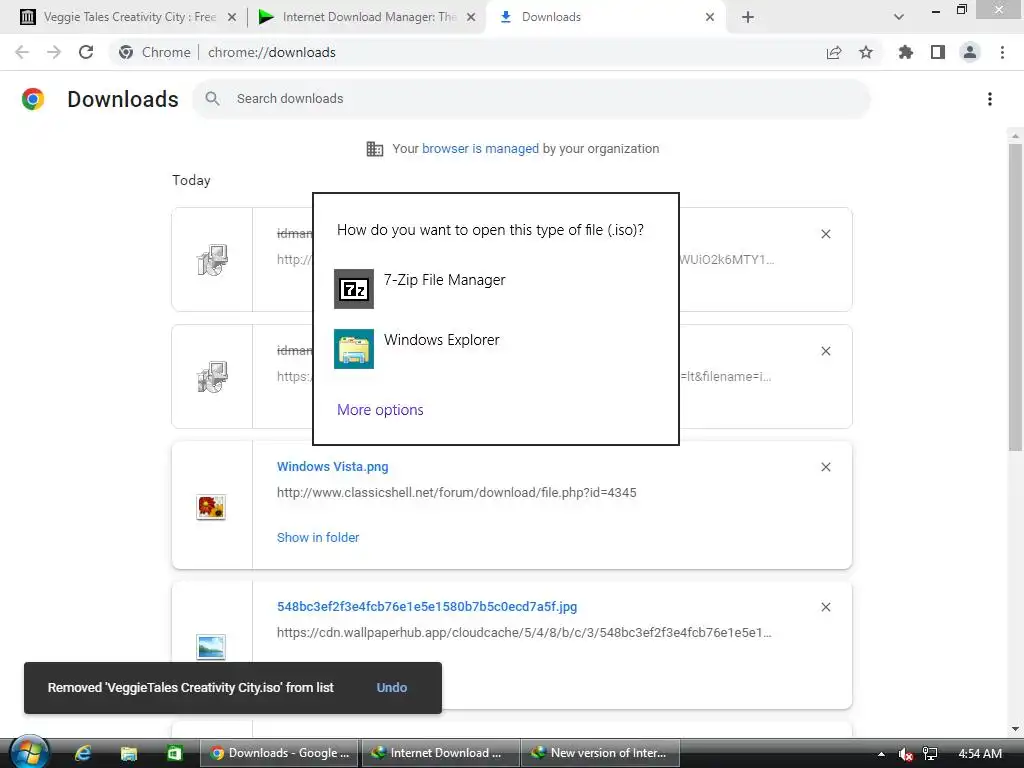Screen dimensions: 1024x768
Task: Open the 548bc3ef2f3e4fcb76e1e5e1580b7b5c0ecd7a5f.jpg download
Action: (427, 607)
